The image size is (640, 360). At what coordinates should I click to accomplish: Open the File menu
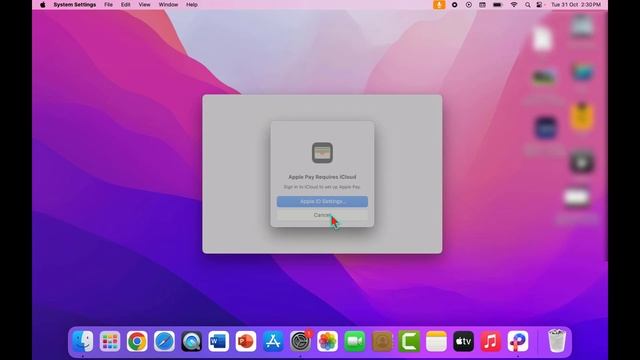[108, 5]
